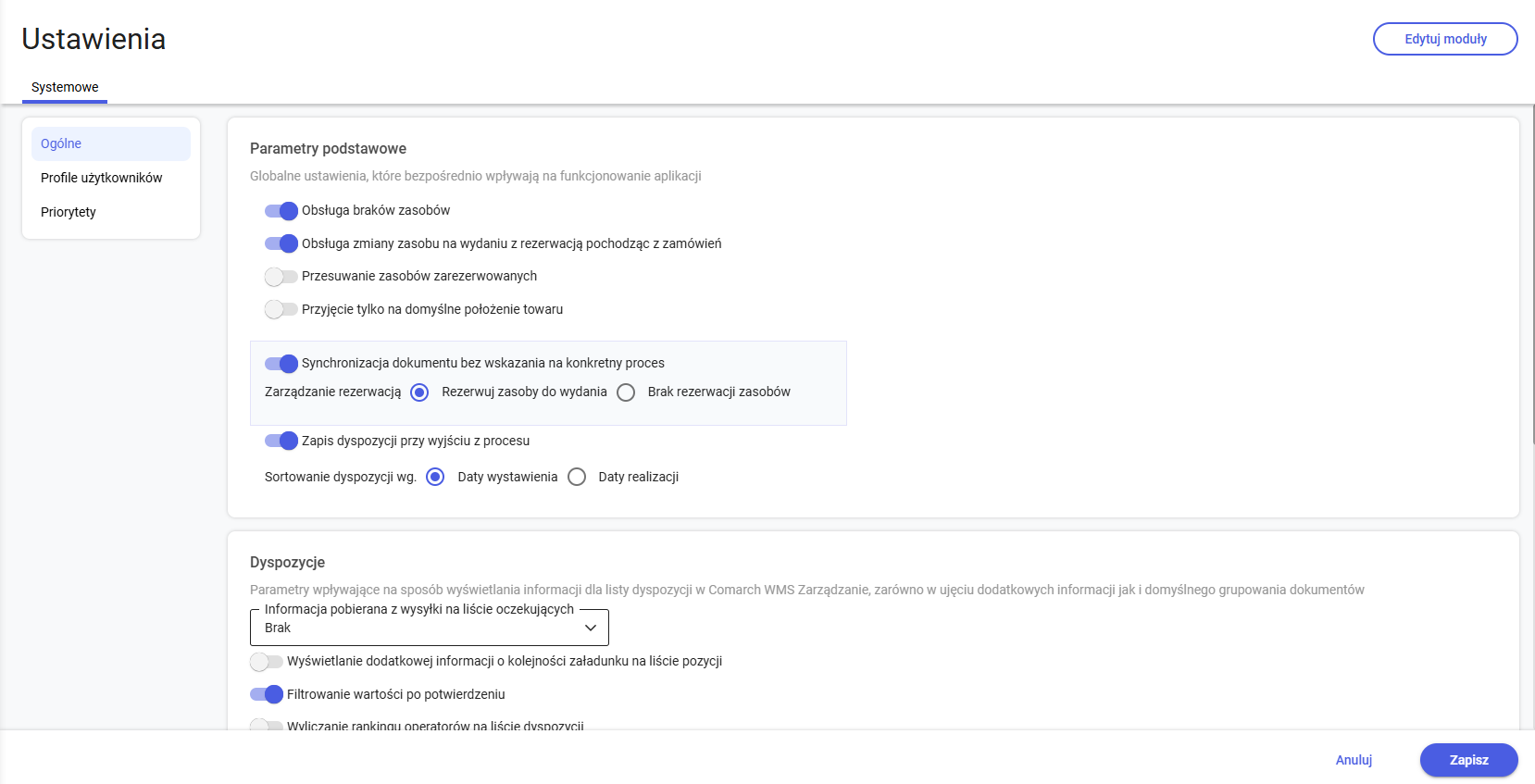Open Informacja pobierana z wysyłki dropdown
The width and height of the screenshot is (1535, 784).
pos(429,628)
